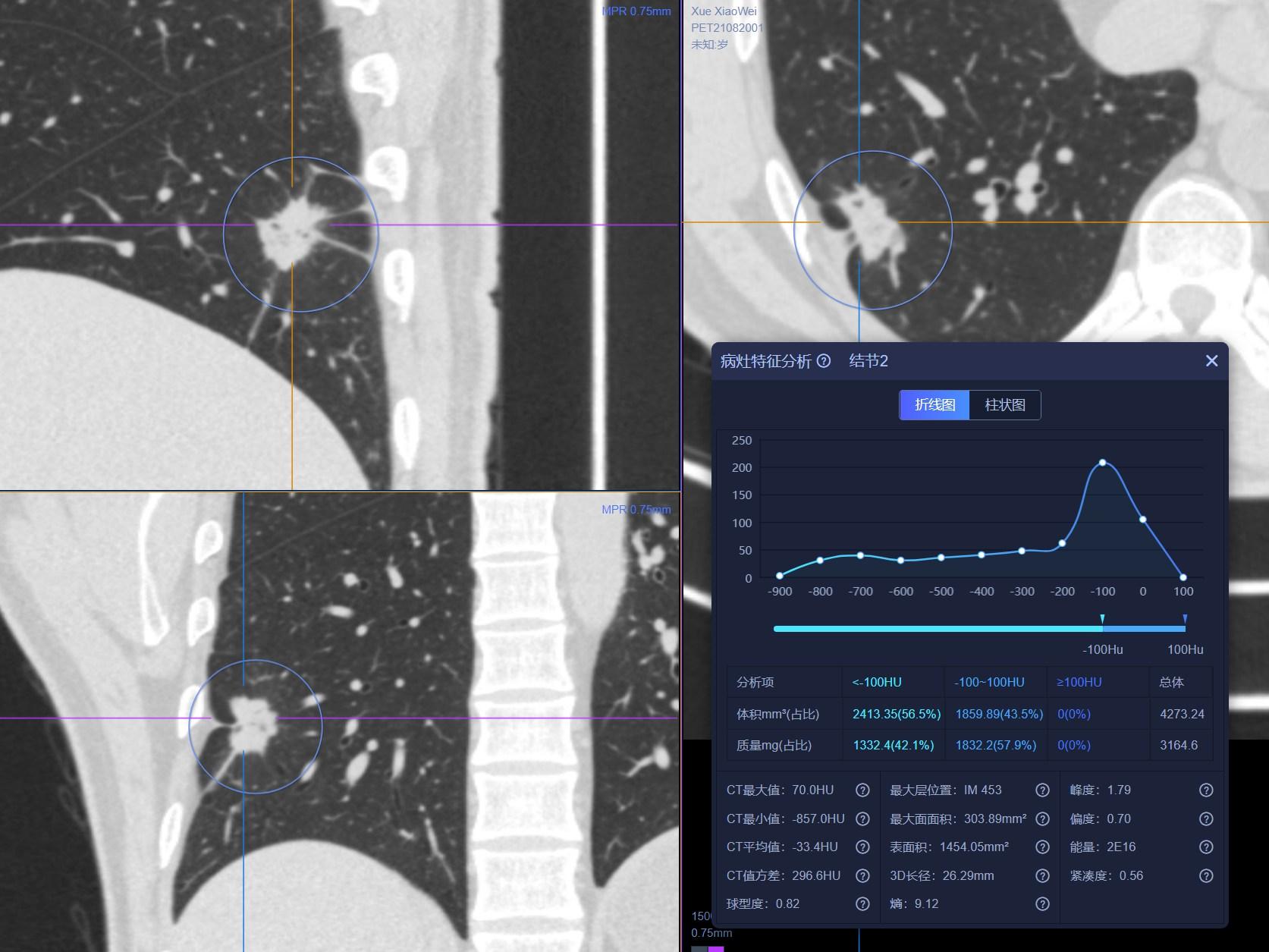Open help for CT平均值

862,847
